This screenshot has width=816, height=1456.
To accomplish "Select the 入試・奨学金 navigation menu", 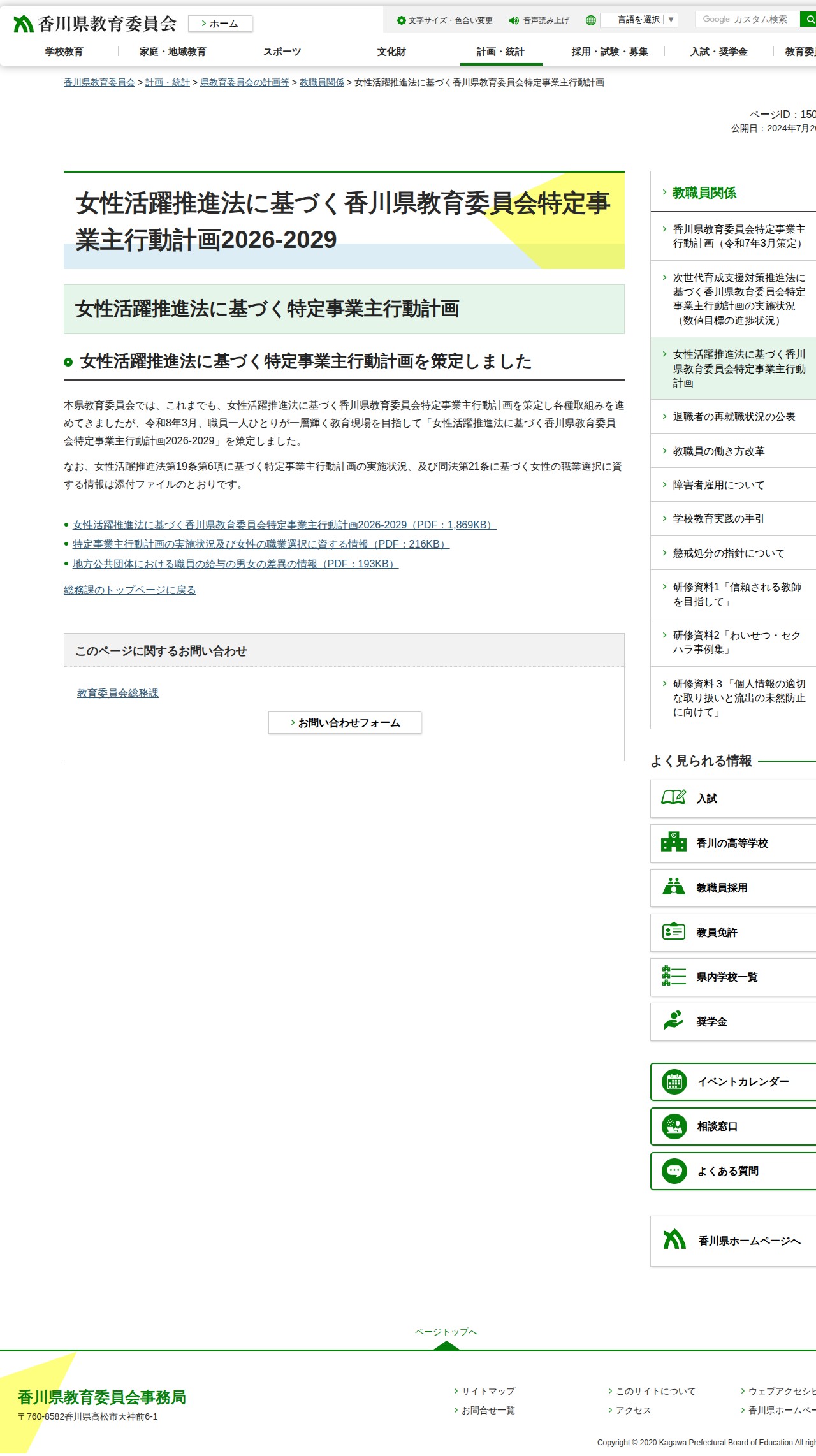I will click(718, 52).
